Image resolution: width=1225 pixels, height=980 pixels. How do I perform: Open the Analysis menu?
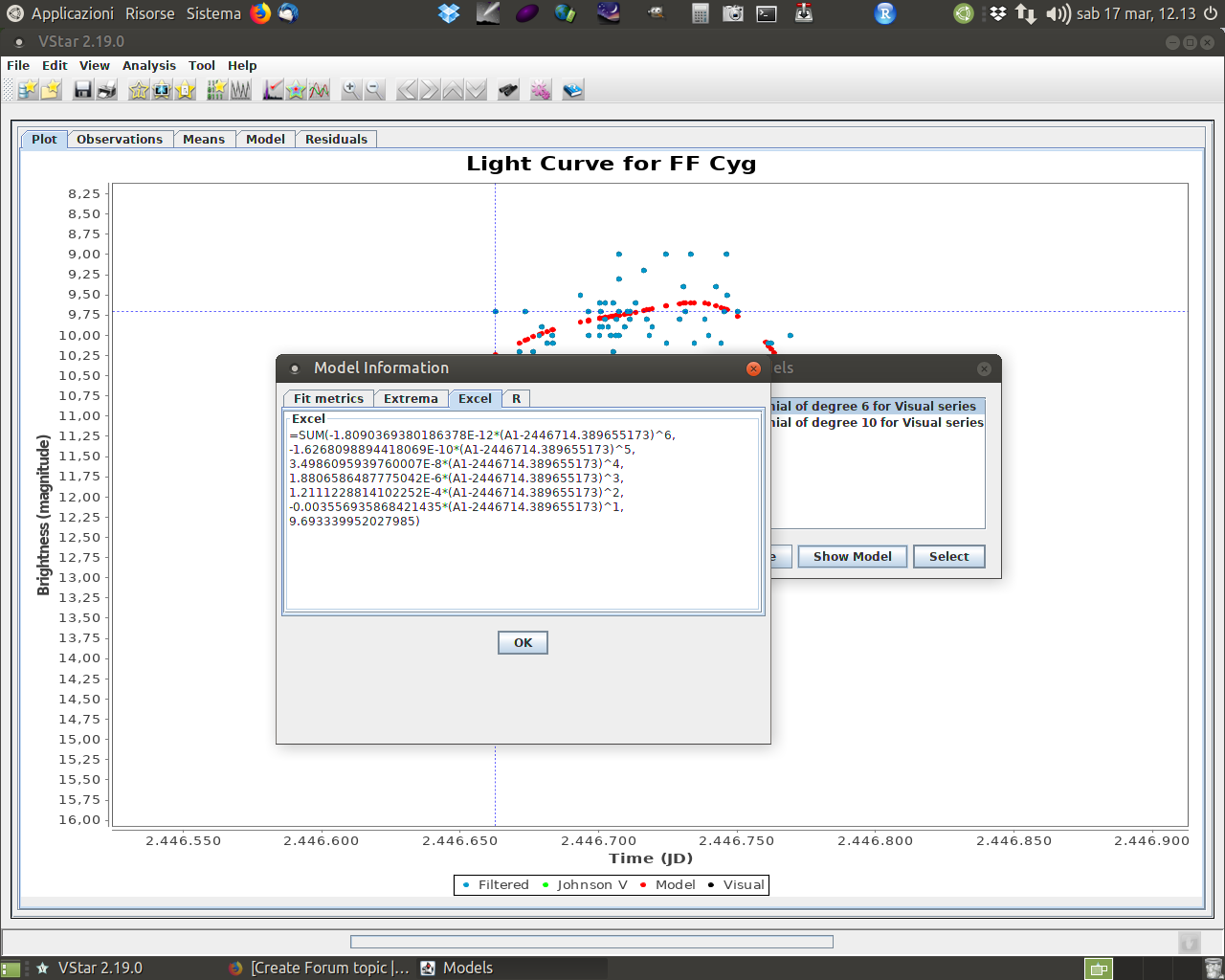pyautogui.click(x=148, y=65)
